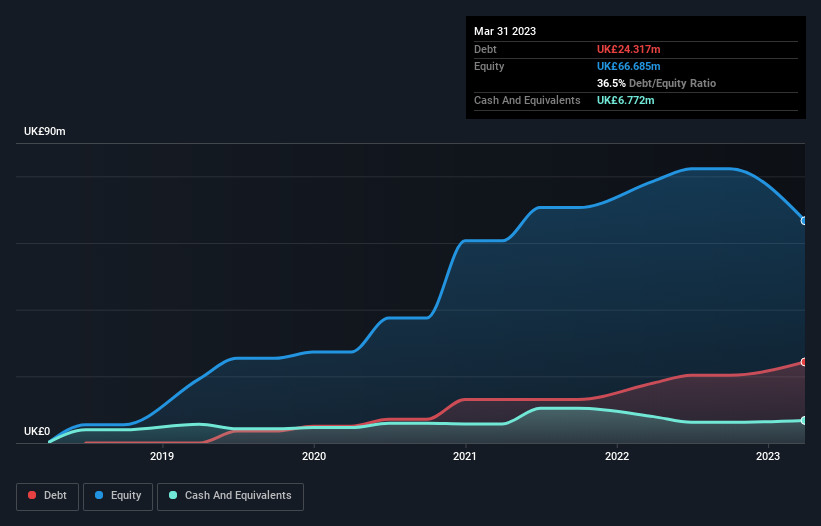This screenshot has width=821, height=526.
Task: Click the blue Equity endpoint marker
Action: (804, 221)
